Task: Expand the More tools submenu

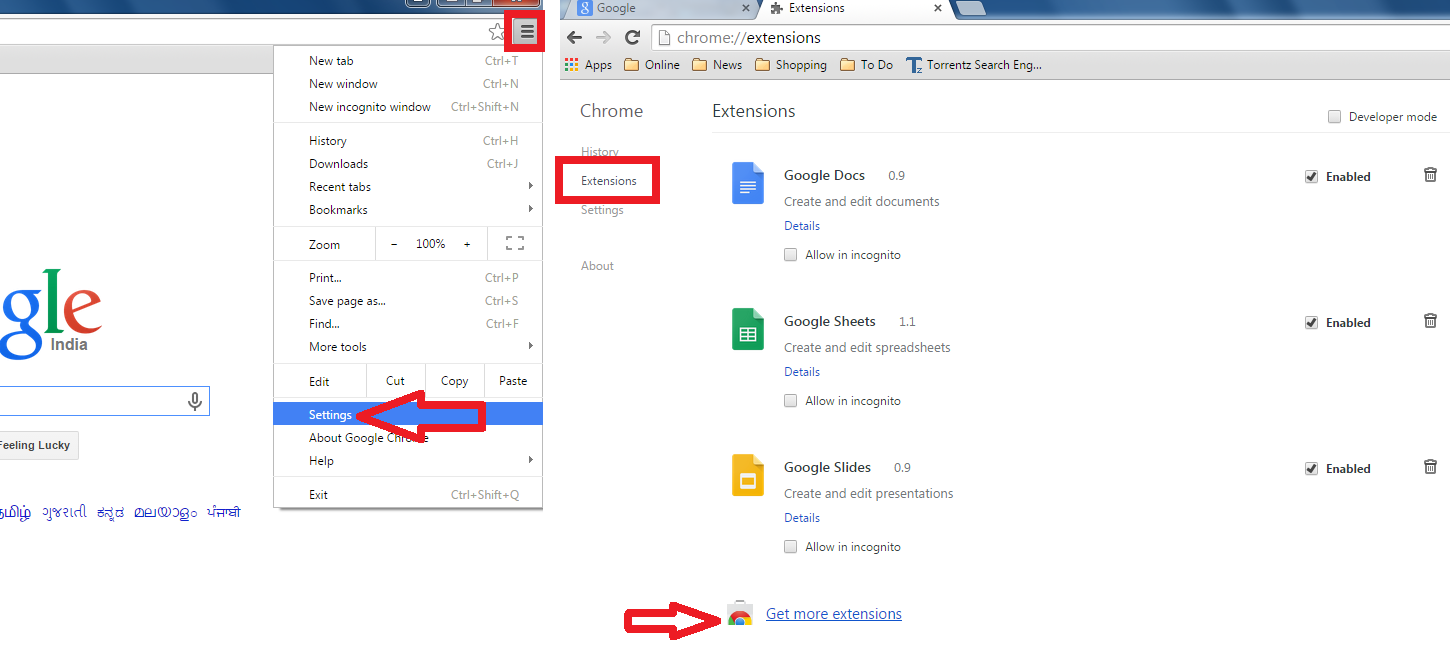Action: click(337, 346)
